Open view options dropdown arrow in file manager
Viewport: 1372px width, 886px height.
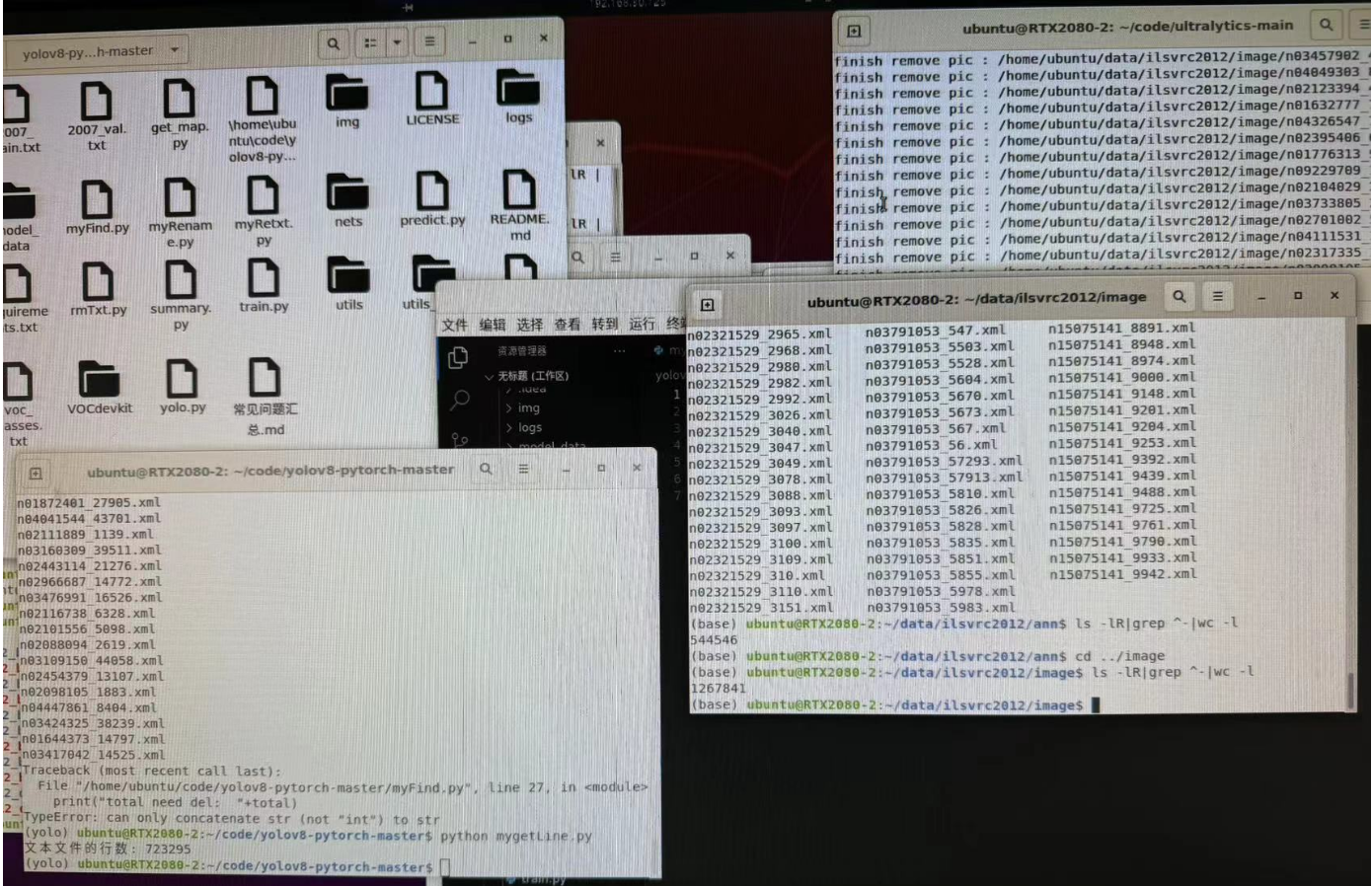click(397, 43)
